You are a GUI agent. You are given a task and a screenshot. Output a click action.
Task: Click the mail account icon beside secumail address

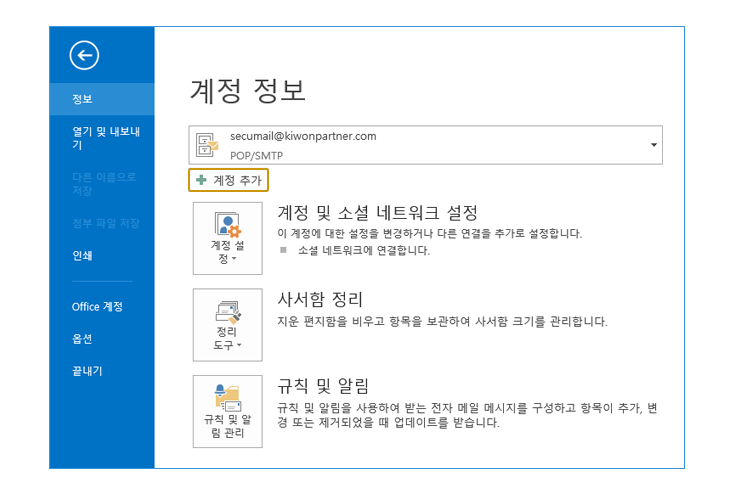[x=207, y=145]
